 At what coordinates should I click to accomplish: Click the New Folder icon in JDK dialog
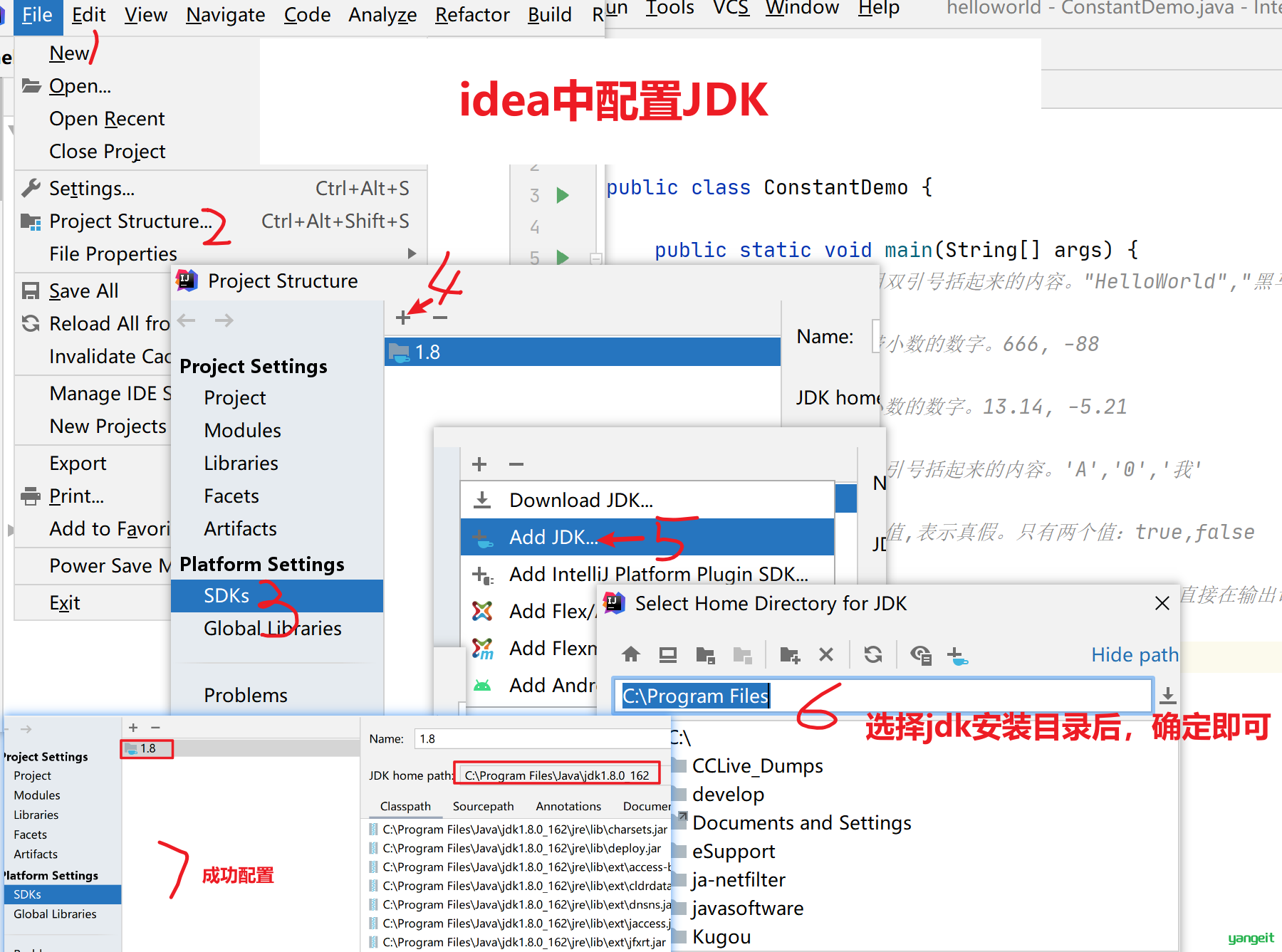pos(790,654)
